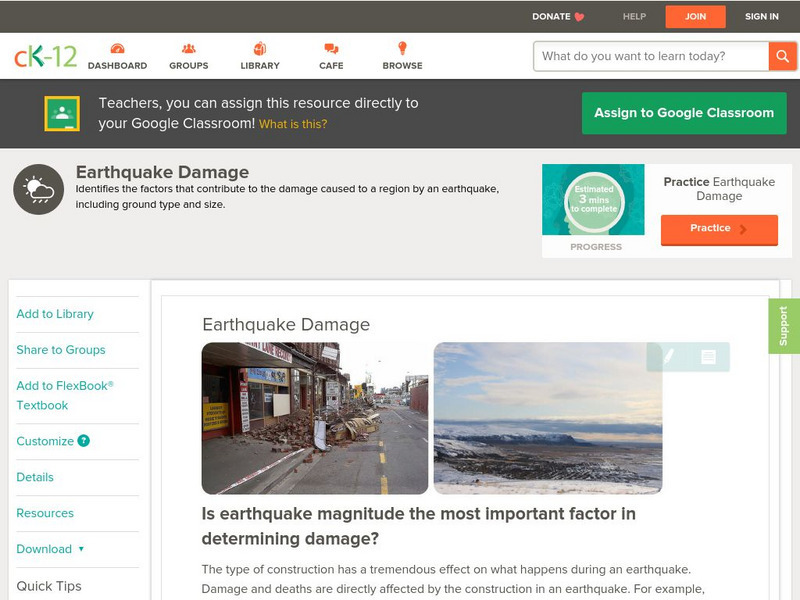
Task: Click the orange search magnifier icon
Action: [782, 56]
